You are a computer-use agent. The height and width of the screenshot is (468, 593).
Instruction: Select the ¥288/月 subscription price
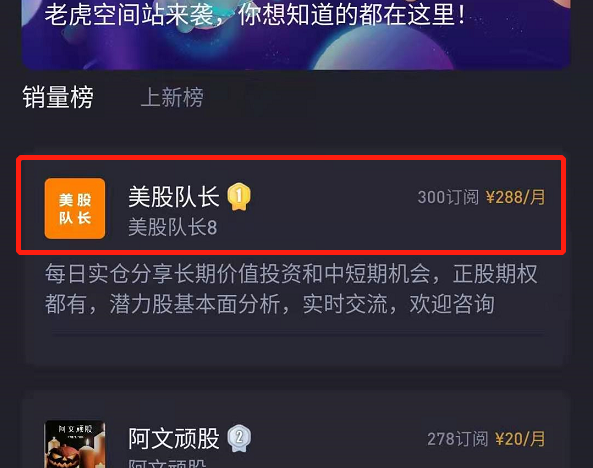516,197
